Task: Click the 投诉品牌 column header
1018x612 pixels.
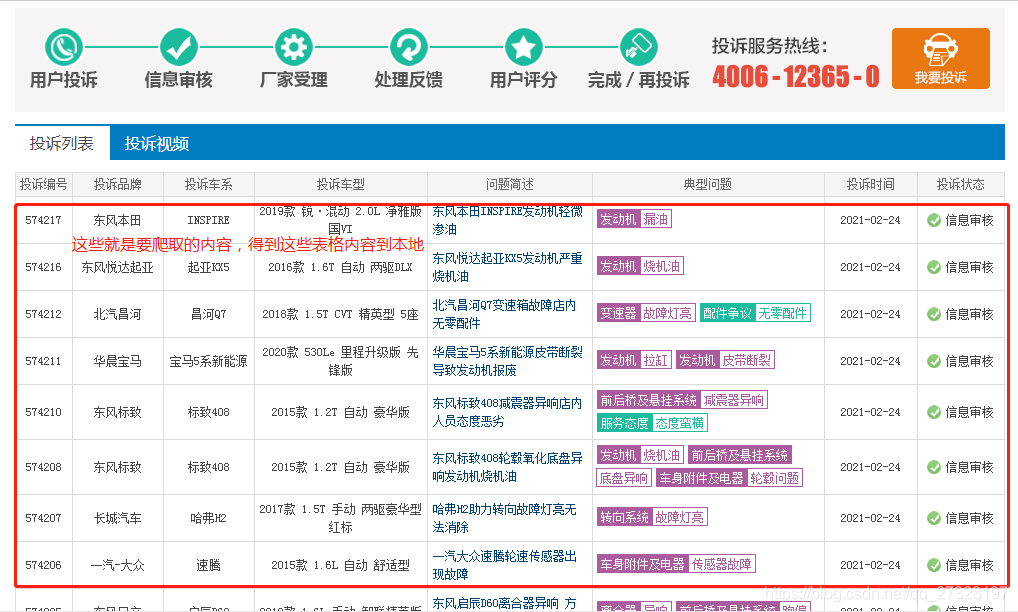Action: [118, 184]
